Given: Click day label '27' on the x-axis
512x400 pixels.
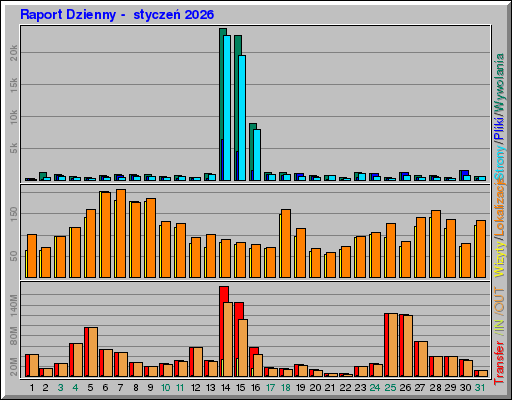Looking at the screenshot, I should [x=420, y=388].
